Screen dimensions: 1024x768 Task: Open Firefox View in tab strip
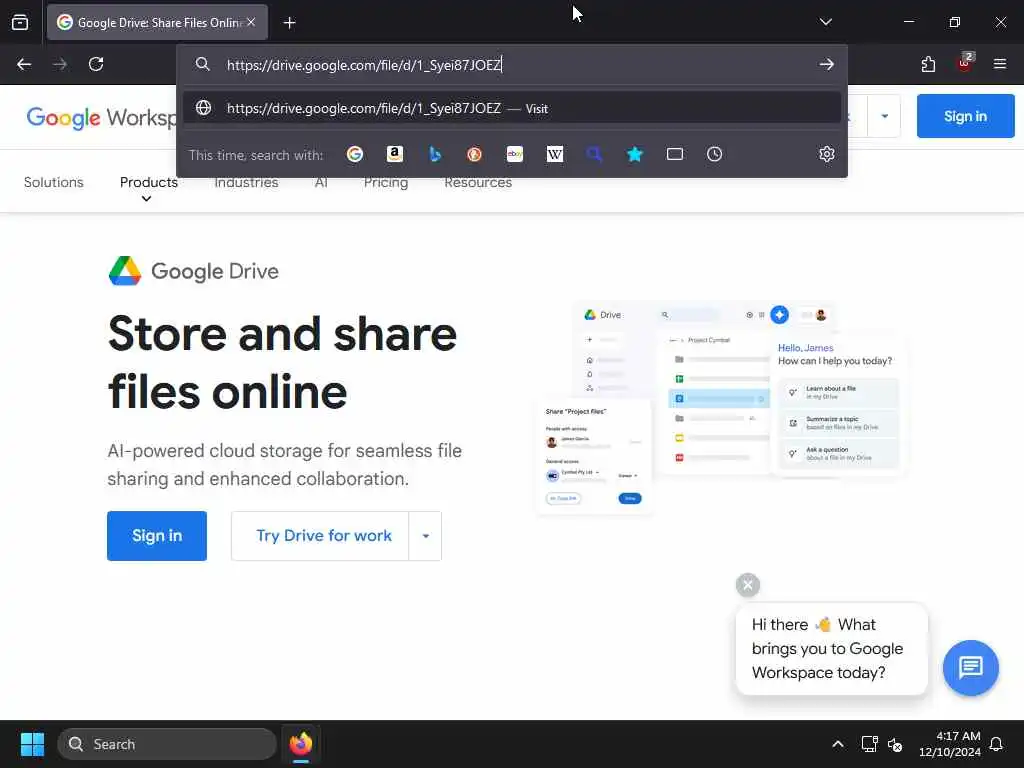click(20, 22)
